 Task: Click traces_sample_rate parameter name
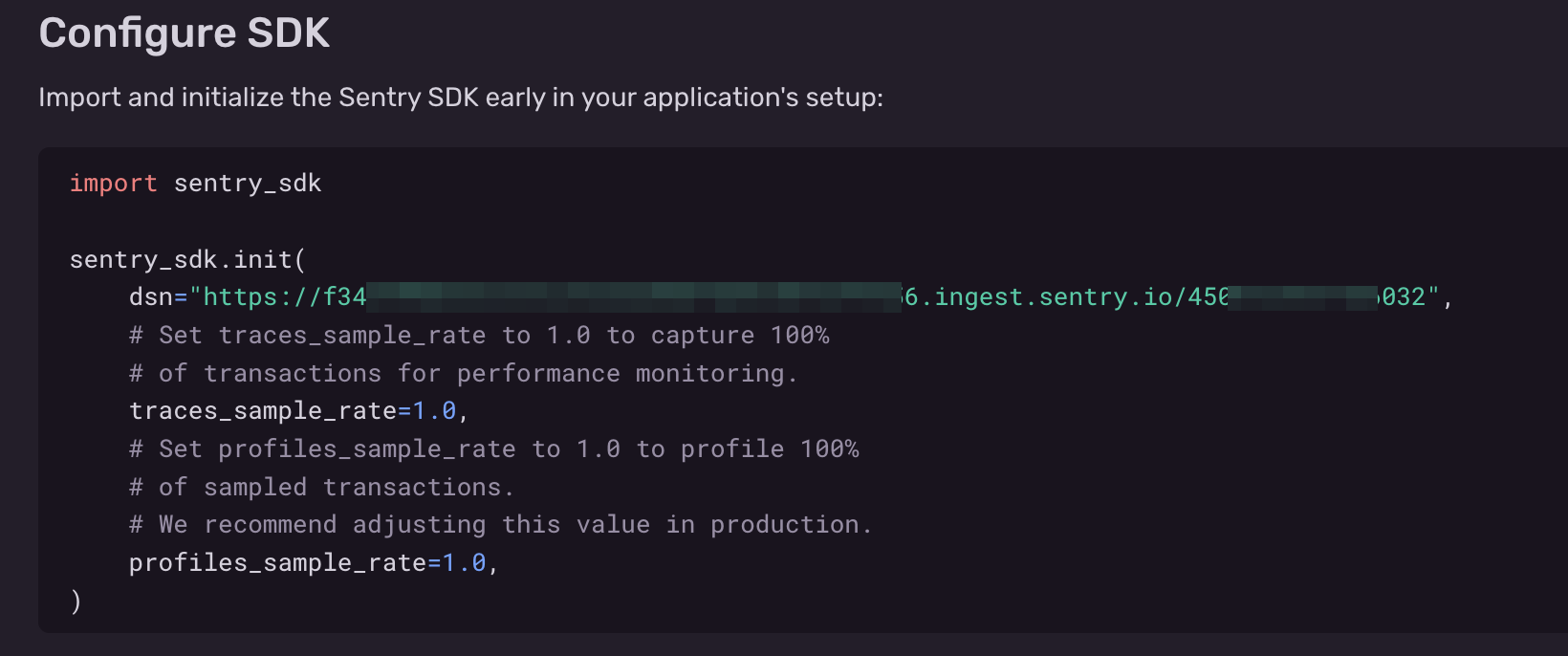[263, 411]
